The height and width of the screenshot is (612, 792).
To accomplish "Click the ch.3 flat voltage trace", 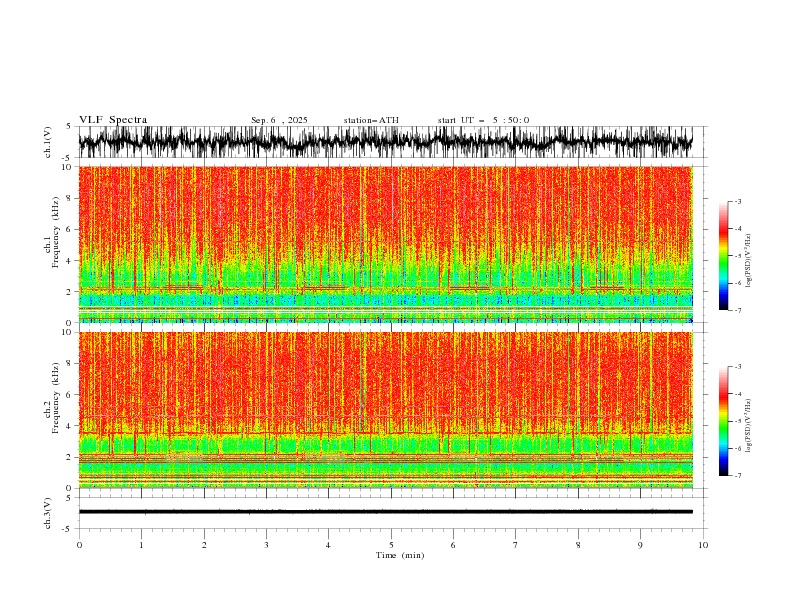I will click(385, 512).
